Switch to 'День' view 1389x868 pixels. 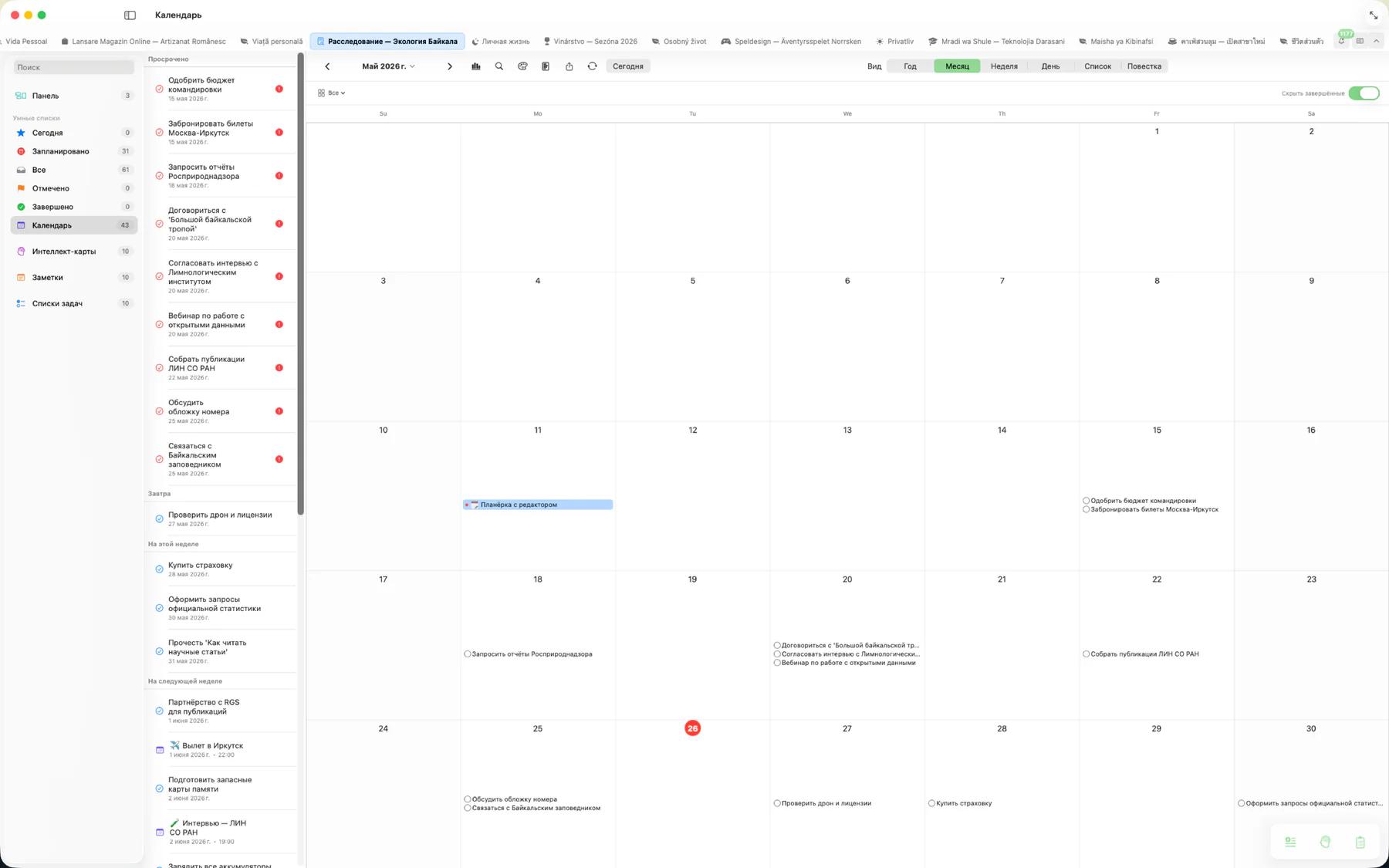pyautogui.click(x=1050, y=66)
